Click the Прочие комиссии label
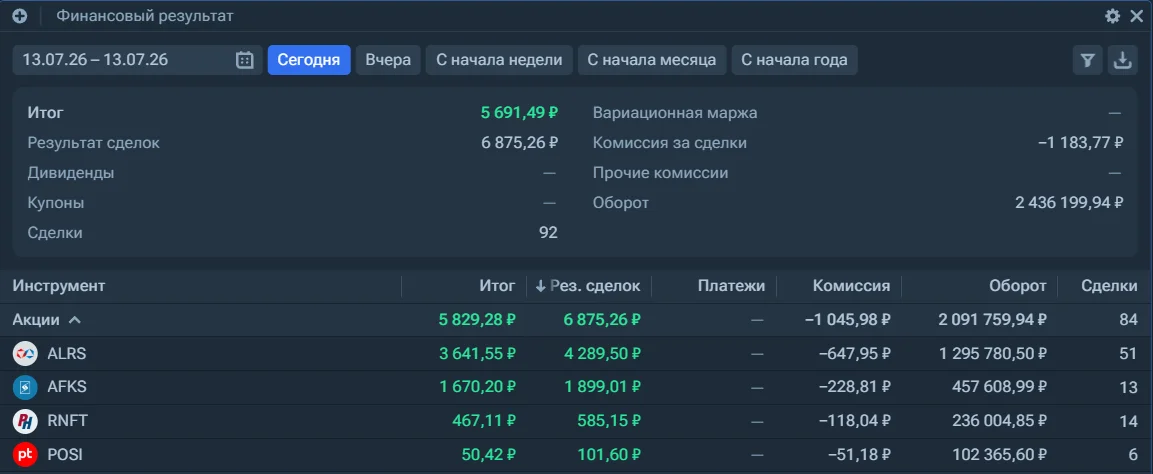 (x=660, y=173)
